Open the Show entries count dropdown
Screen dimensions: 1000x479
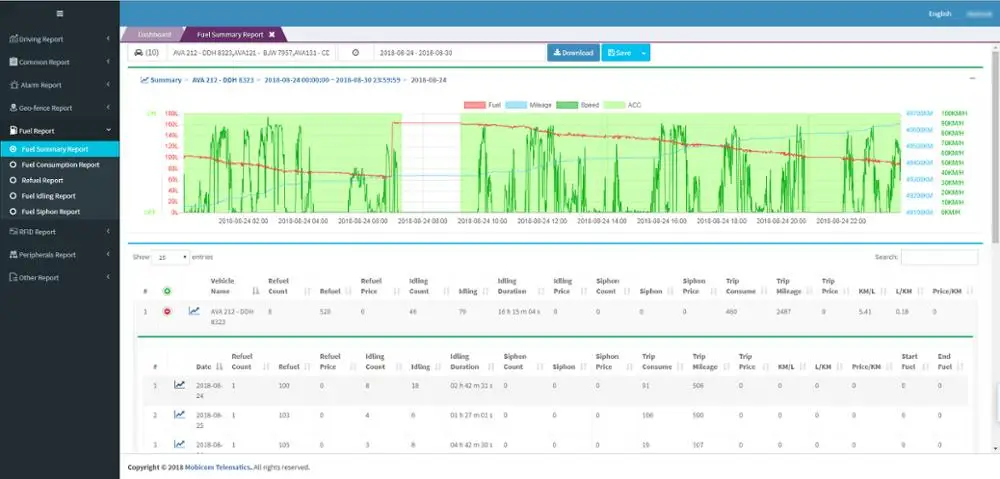(x=170, y=257)
